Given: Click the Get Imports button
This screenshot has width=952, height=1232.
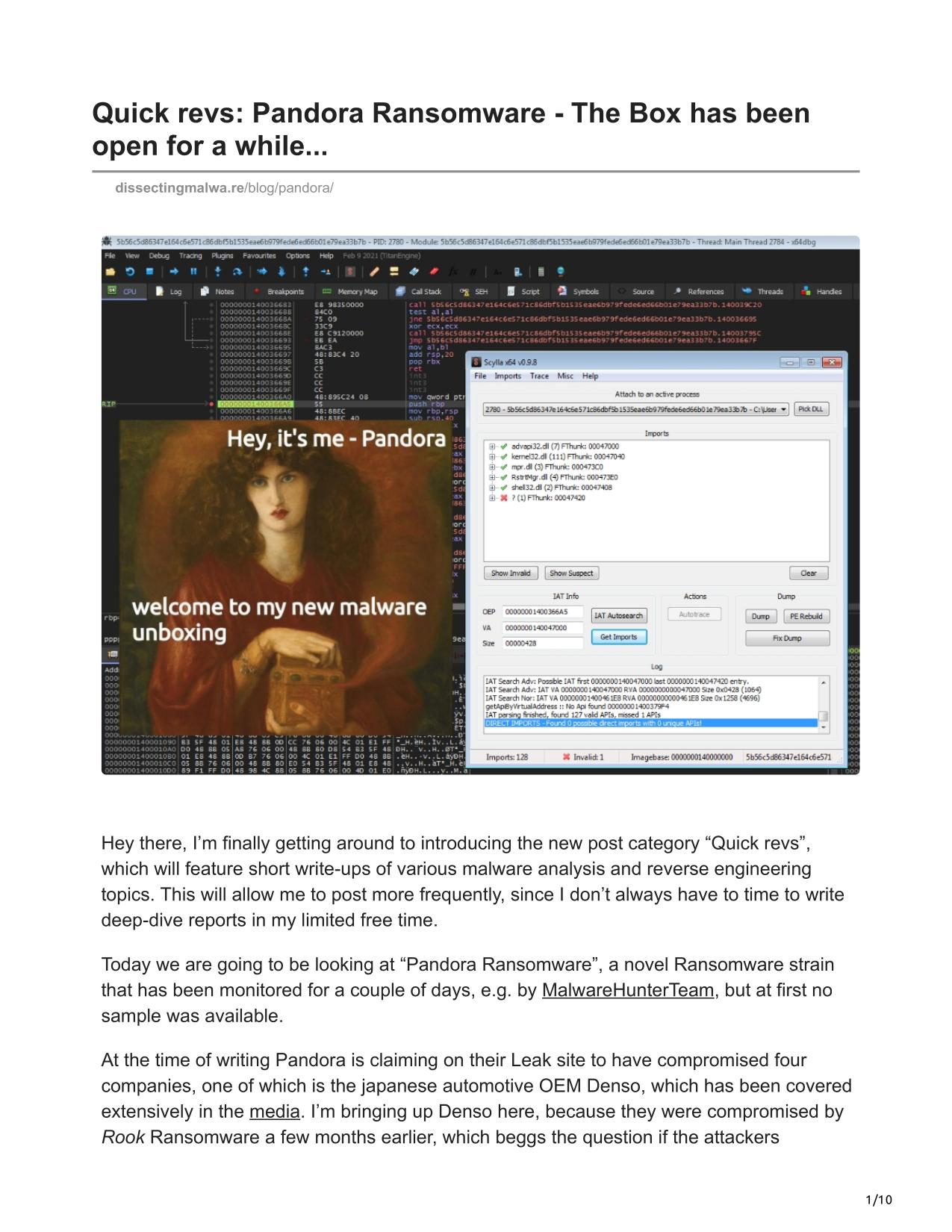Looking at the screenshot, I should (618, 637).
